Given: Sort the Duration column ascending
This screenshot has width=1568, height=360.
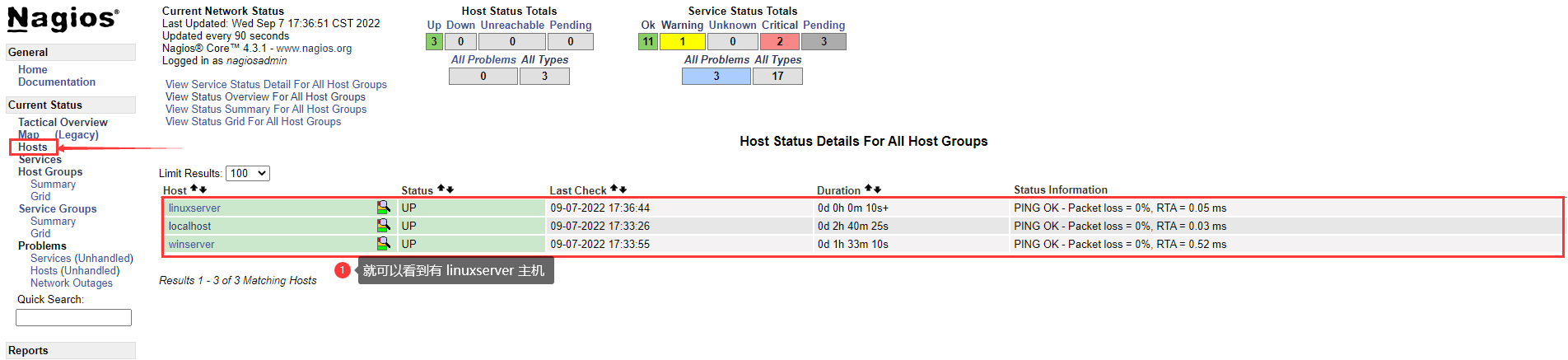Looking at the screenshot, I should [869, 189].
